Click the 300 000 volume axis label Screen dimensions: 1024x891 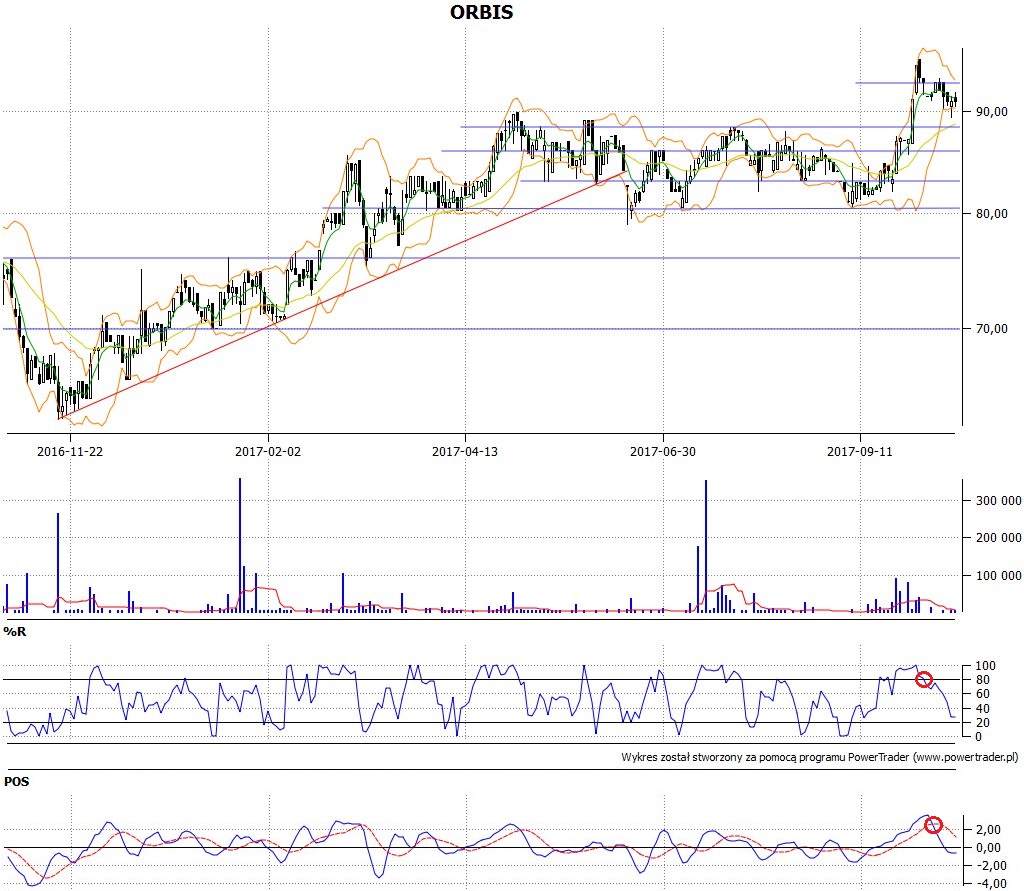(999, 501)
